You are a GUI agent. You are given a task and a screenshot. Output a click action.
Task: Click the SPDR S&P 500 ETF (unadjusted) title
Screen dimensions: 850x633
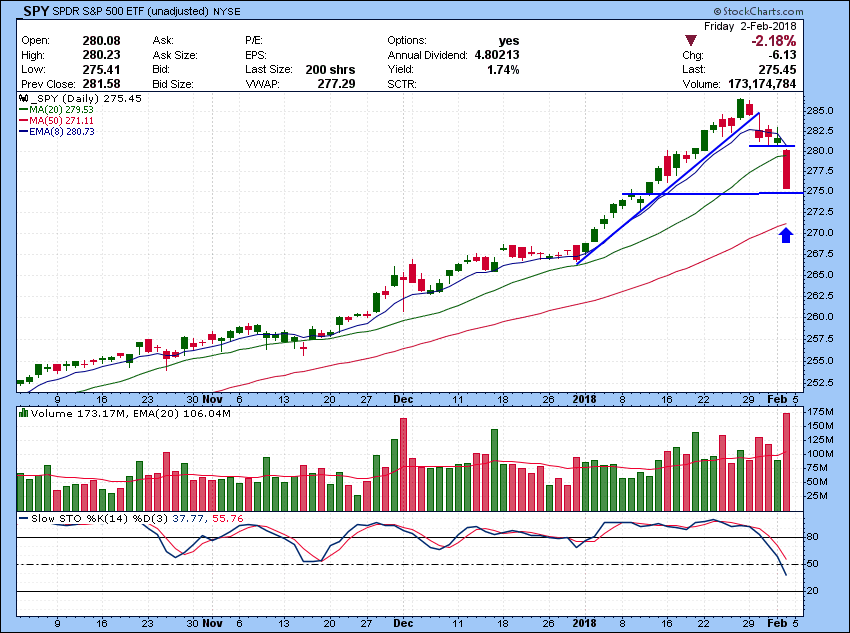pos(131,11)
